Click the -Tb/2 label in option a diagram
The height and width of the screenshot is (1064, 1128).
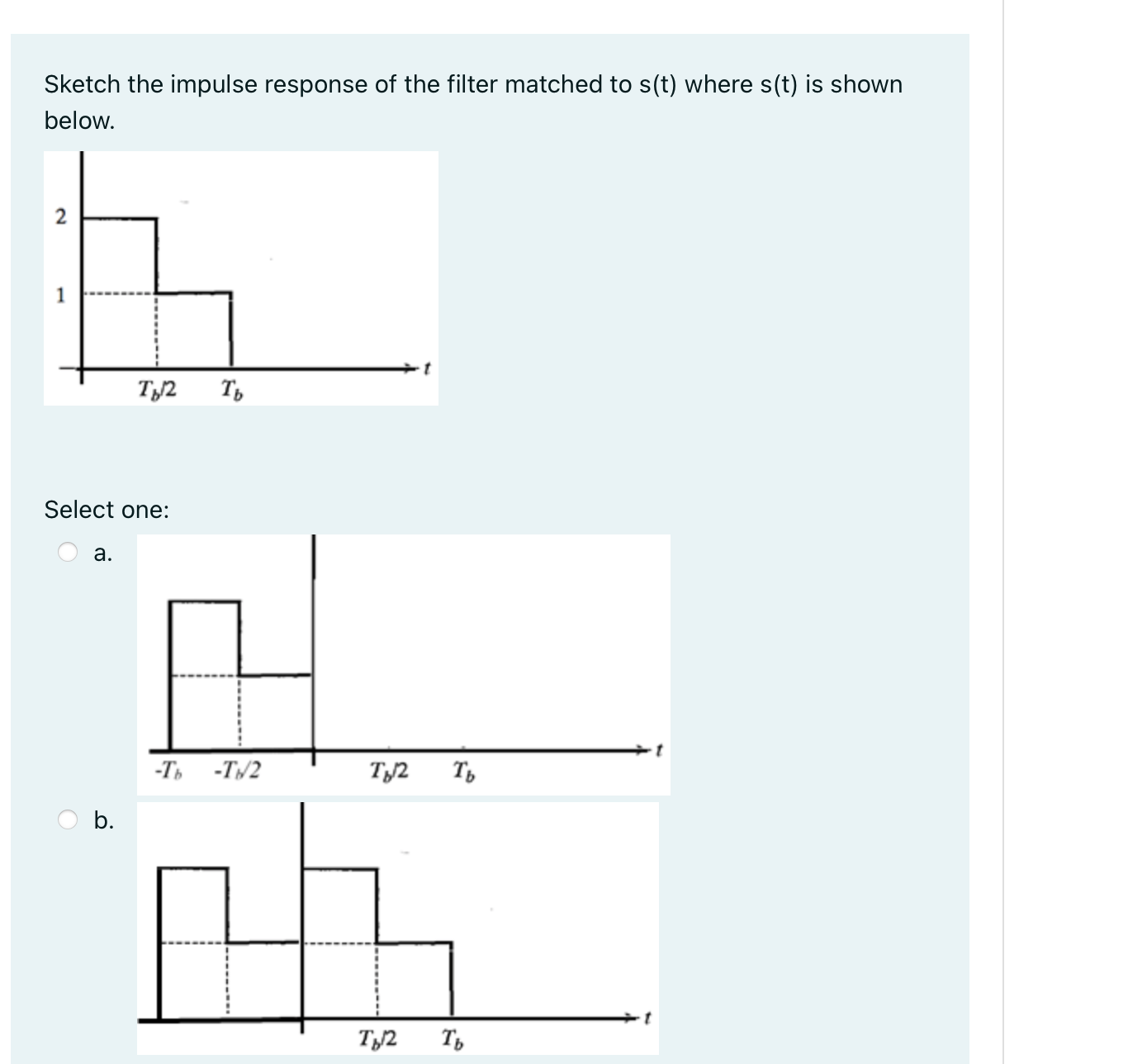pos(237,770)
